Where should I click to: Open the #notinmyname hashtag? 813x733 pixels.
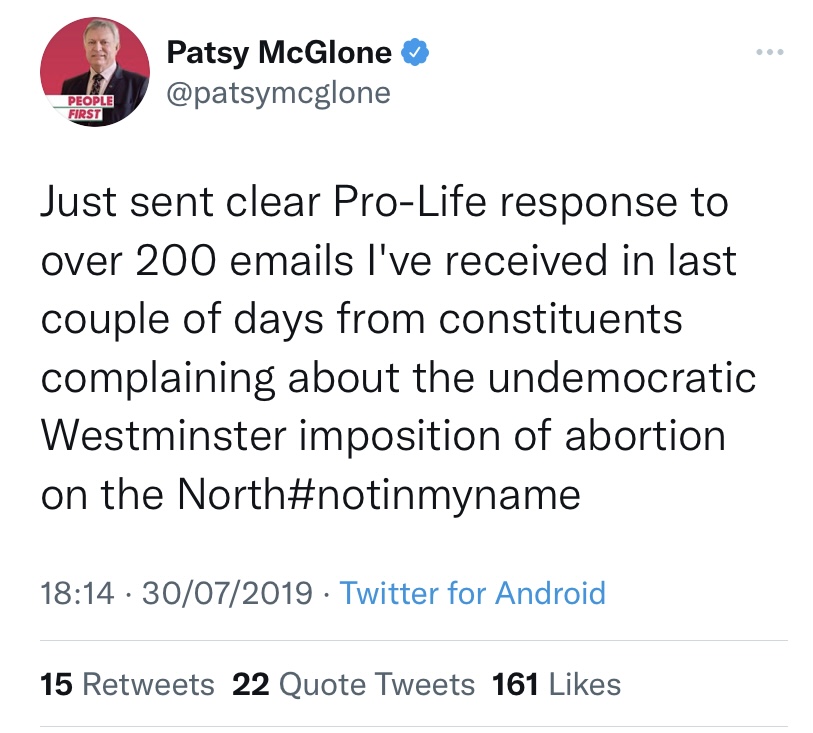click(x=441, y=494)
